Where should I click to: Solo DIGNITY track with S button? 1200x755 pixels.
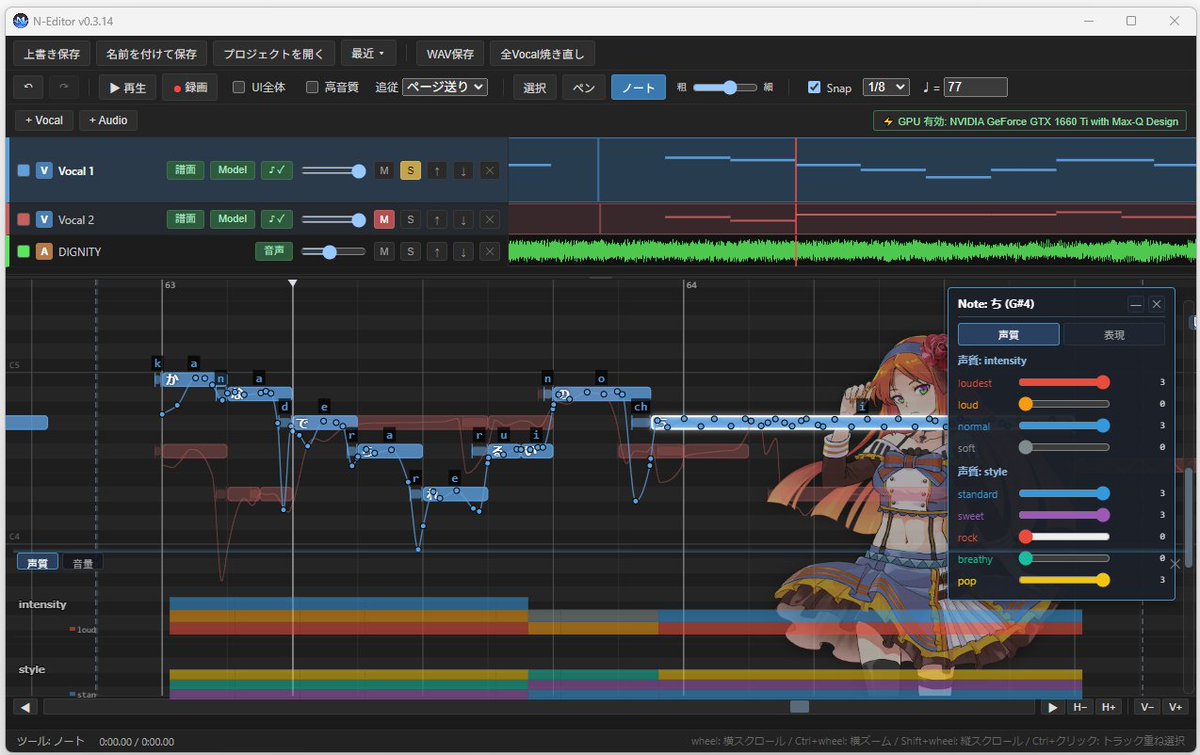coord(410,252)
